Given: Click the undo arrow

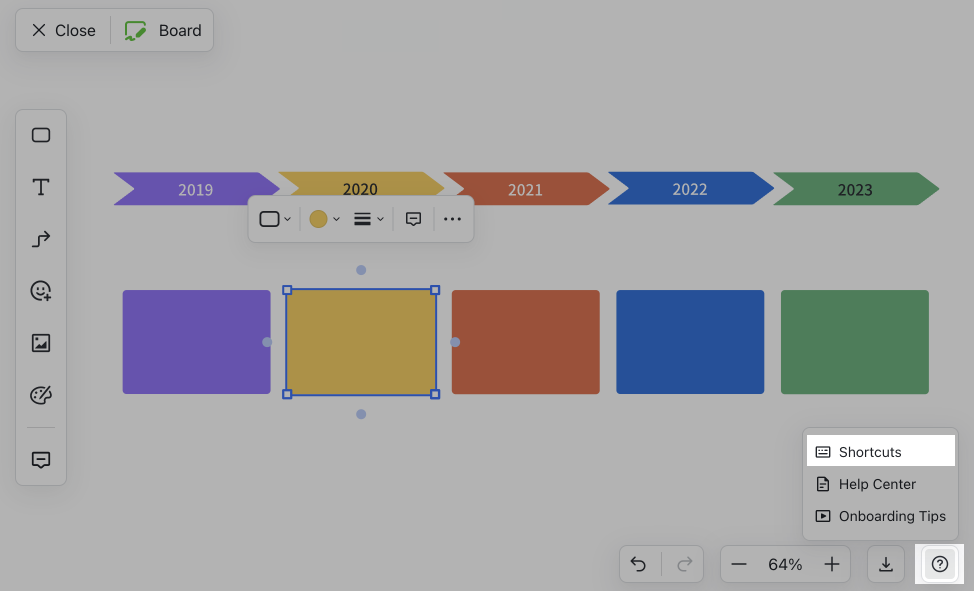Looking at the screenshot, I should pyautogui.click(x=639, y=564).
